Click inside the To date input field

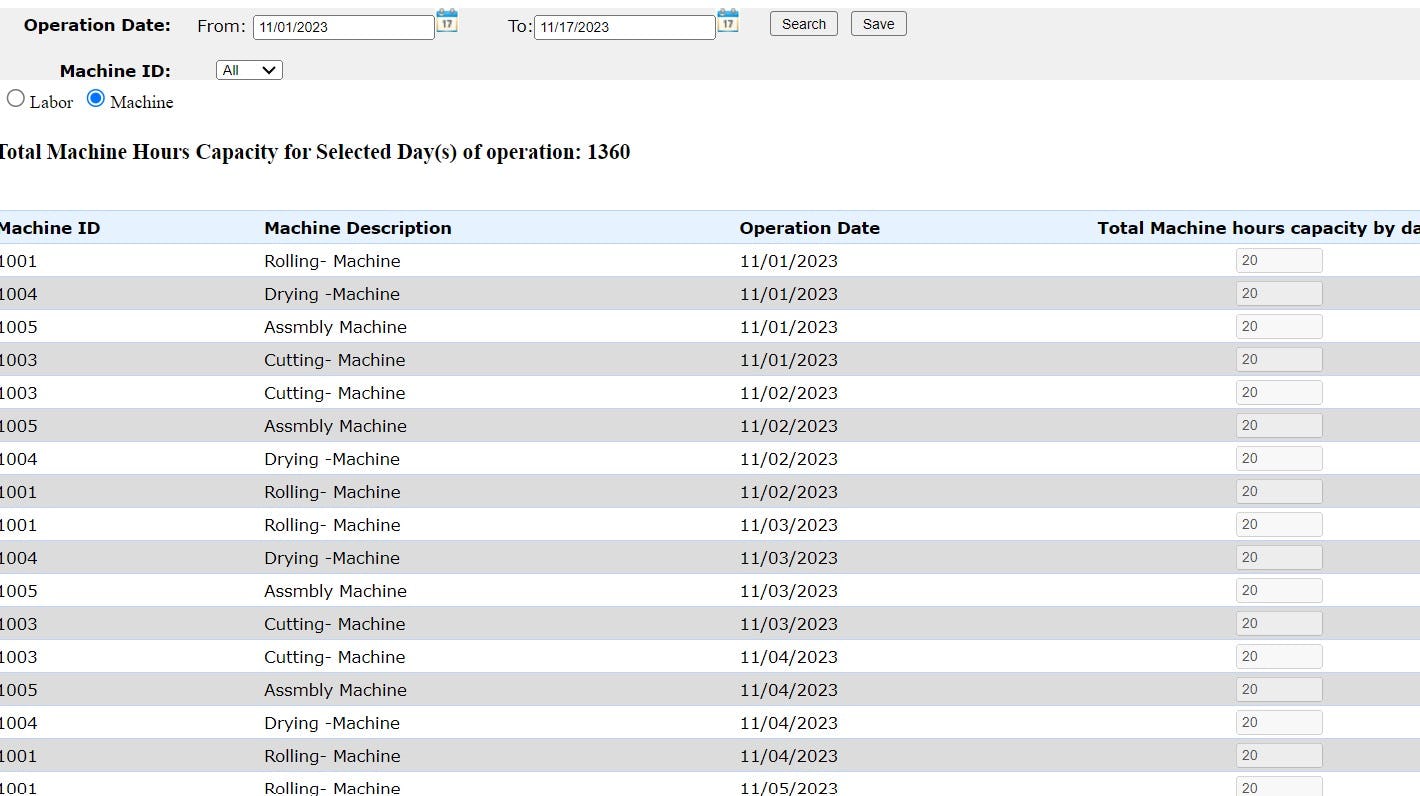click(x=624, y=27)
